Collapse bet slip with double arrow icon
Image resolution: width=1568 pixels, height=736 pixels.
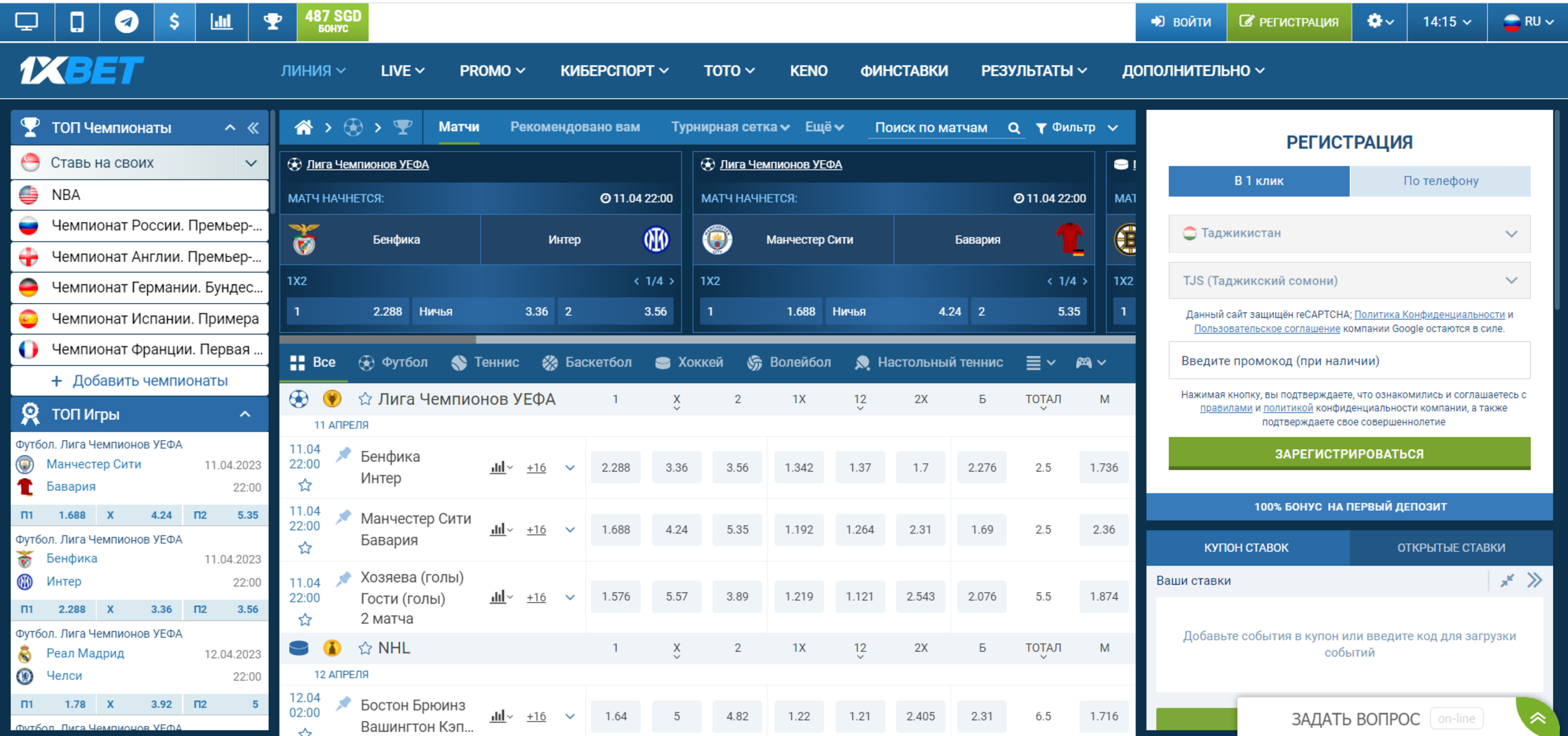1535,581
